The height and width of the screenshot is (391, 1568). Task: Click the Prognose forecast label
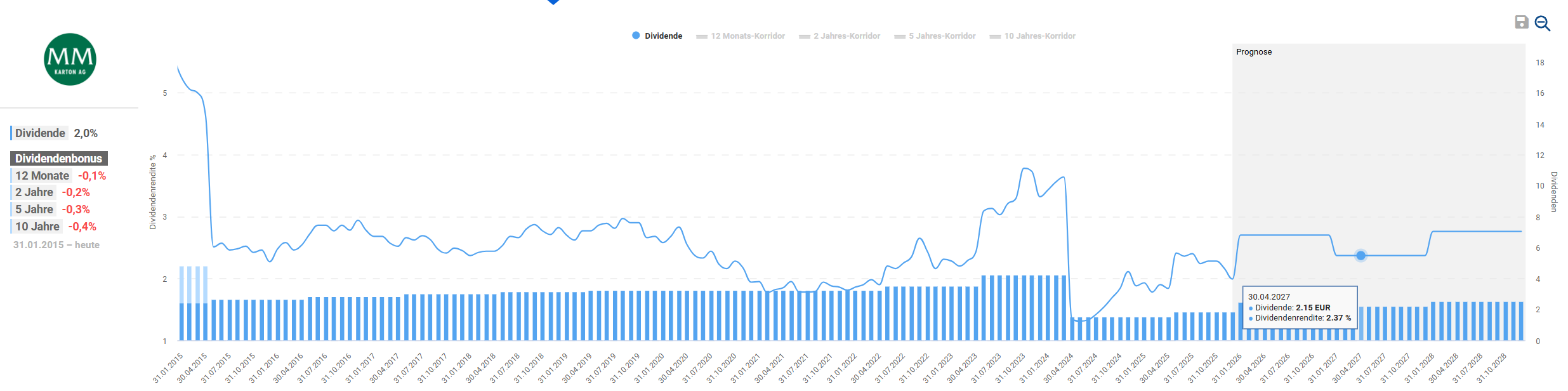point(1254,52)
